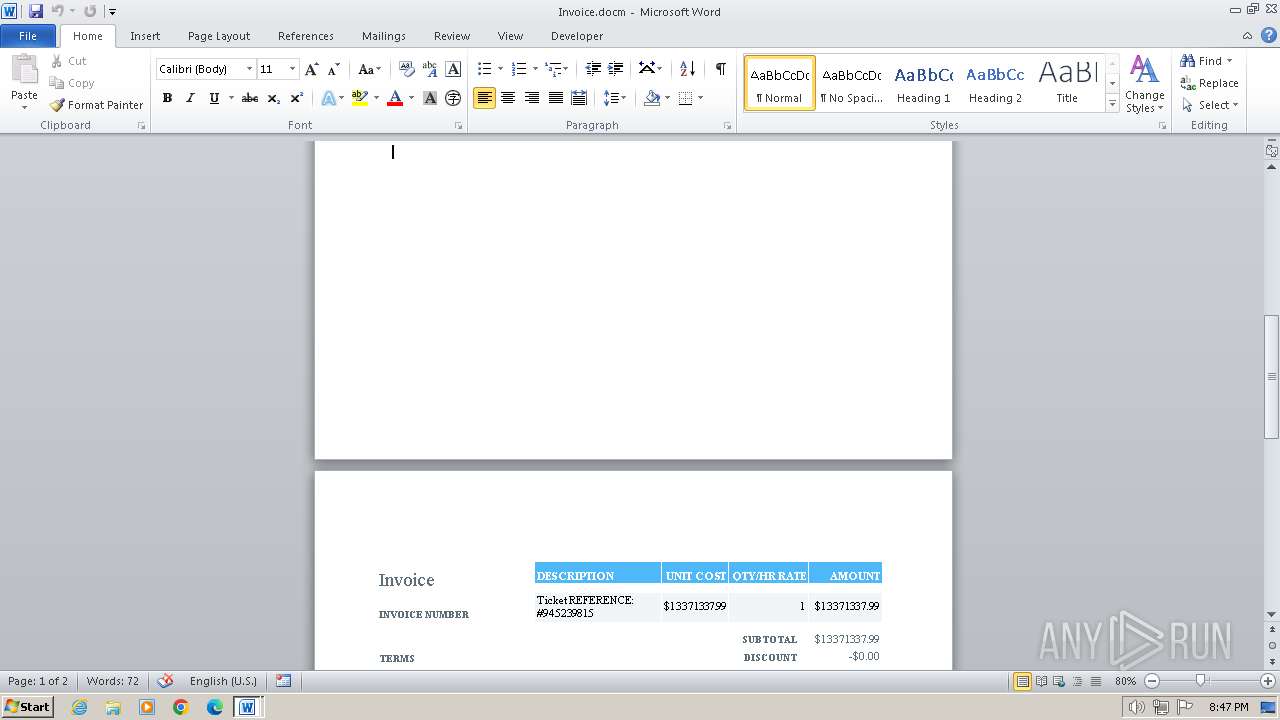Toggle show paragraph marks
The width and height of the screenshot is (1280, 720).
[720, 69]
